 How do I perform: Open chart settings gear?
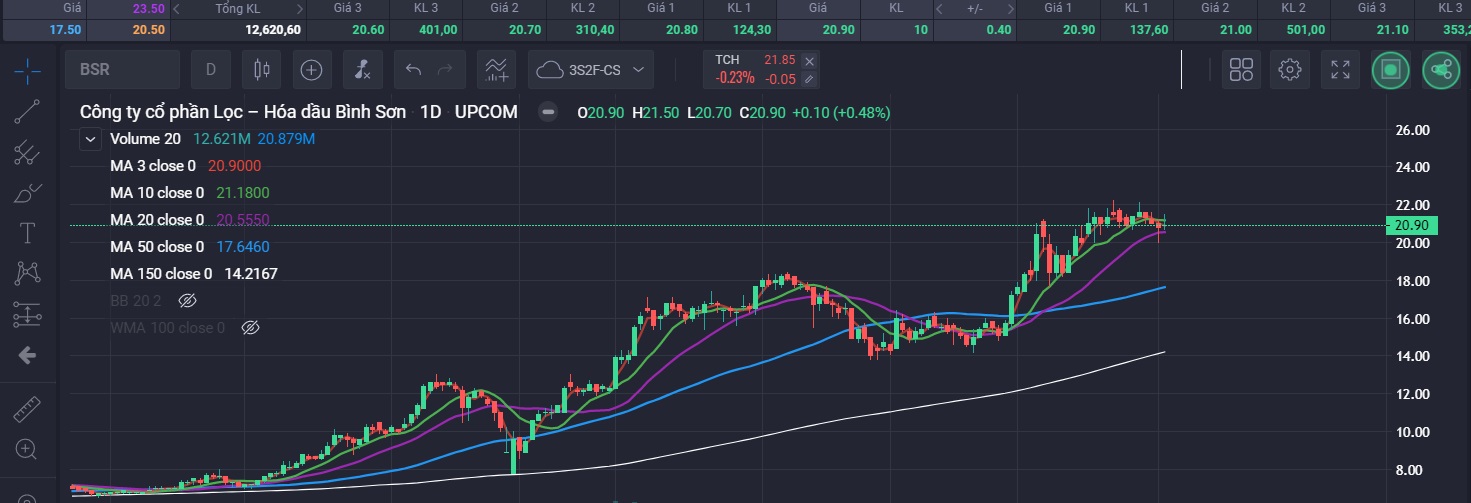[1290, 70]
